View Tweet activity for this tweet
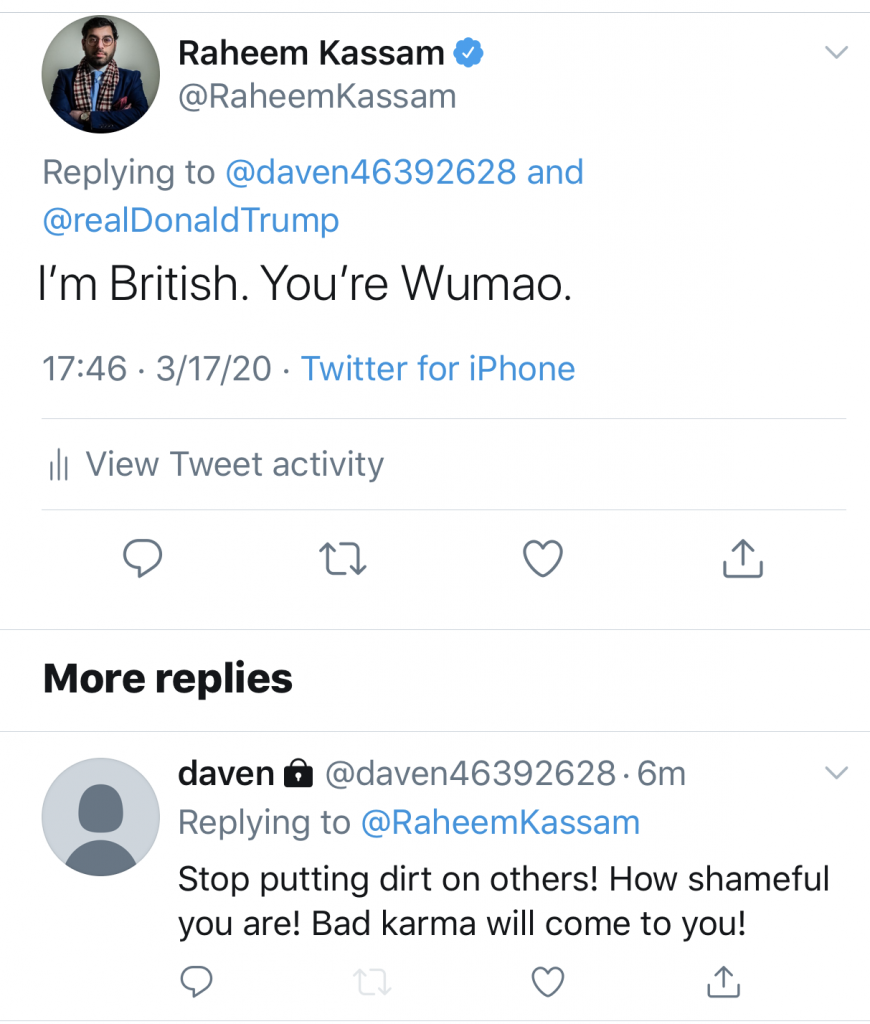Image resolution: width=870 pixels, height=1024 pixels. click(x=234, y=464)
